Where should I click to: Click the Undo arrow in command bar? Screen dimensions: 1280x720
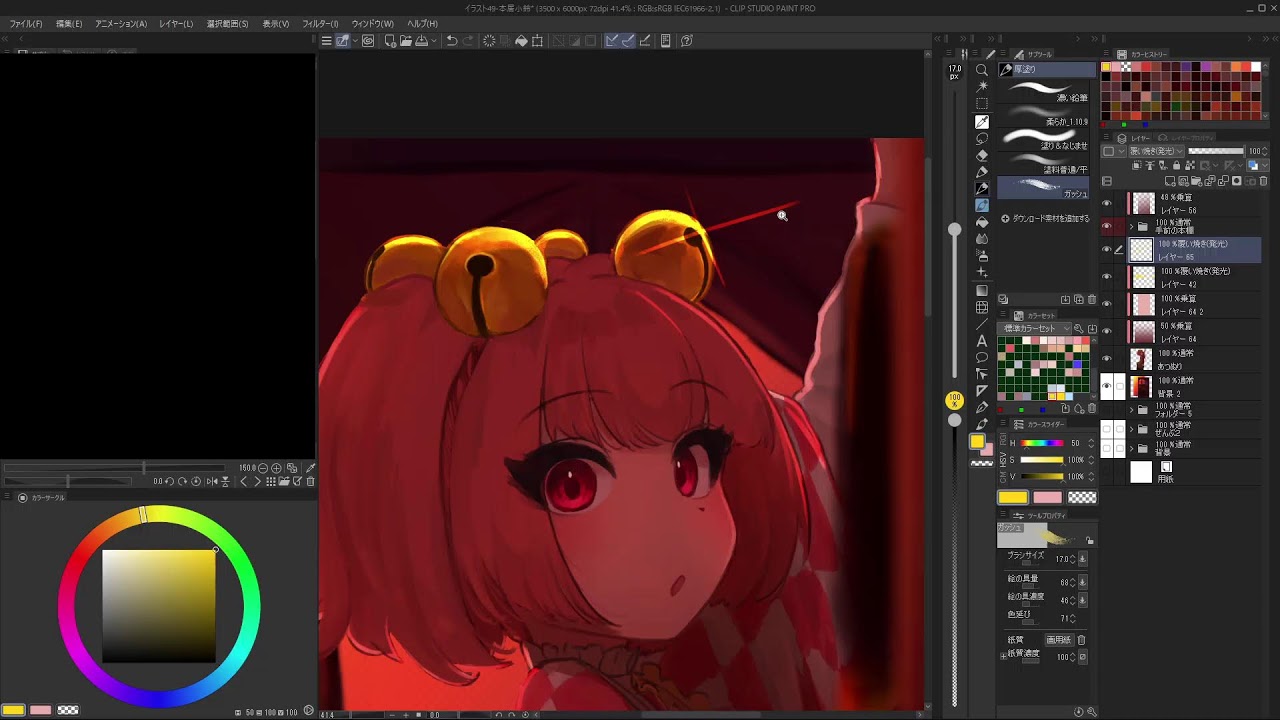pyautogui.click(x=452, y=41)
